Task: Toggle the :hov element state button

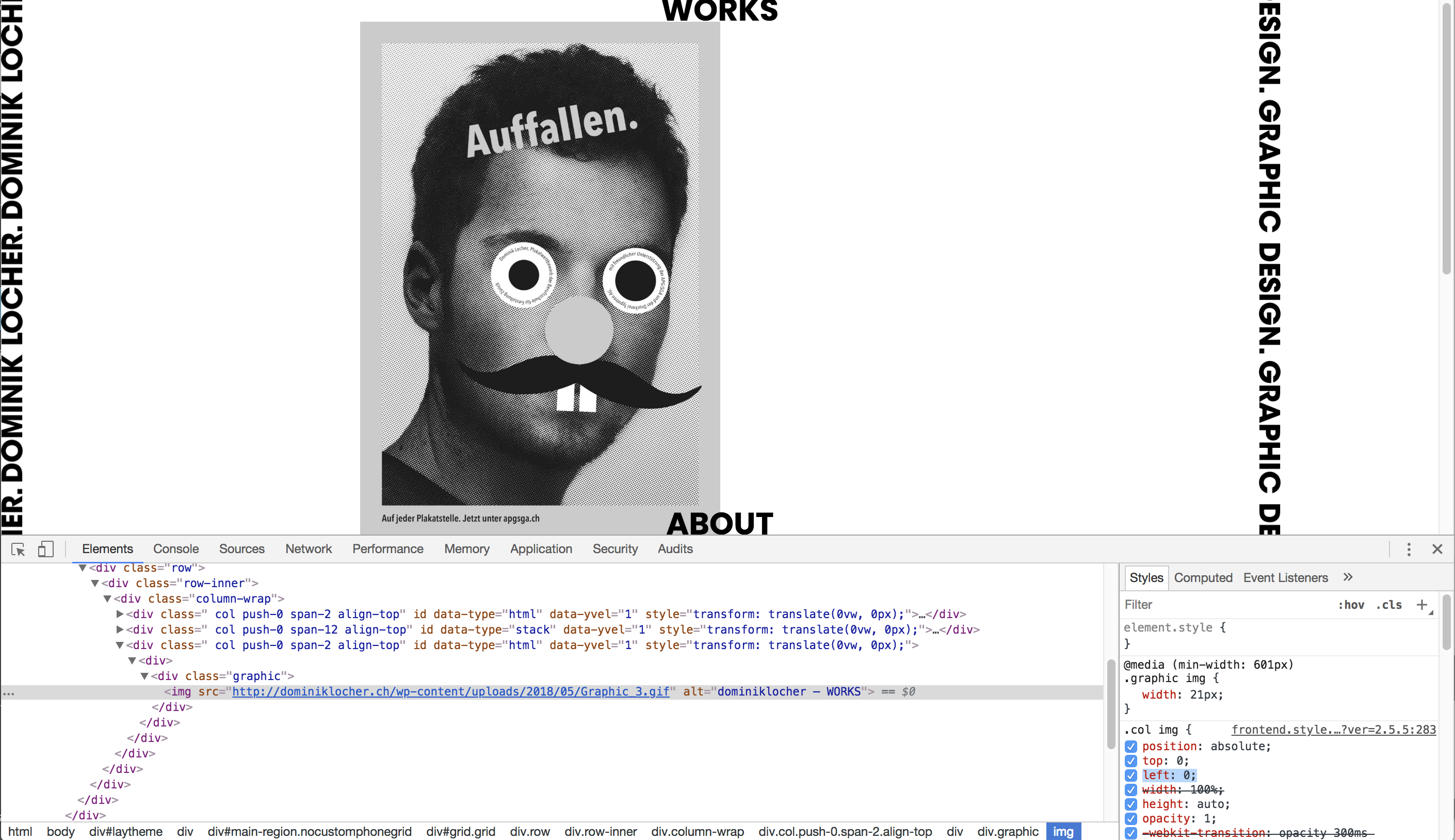Action: tap(1351, 605)
